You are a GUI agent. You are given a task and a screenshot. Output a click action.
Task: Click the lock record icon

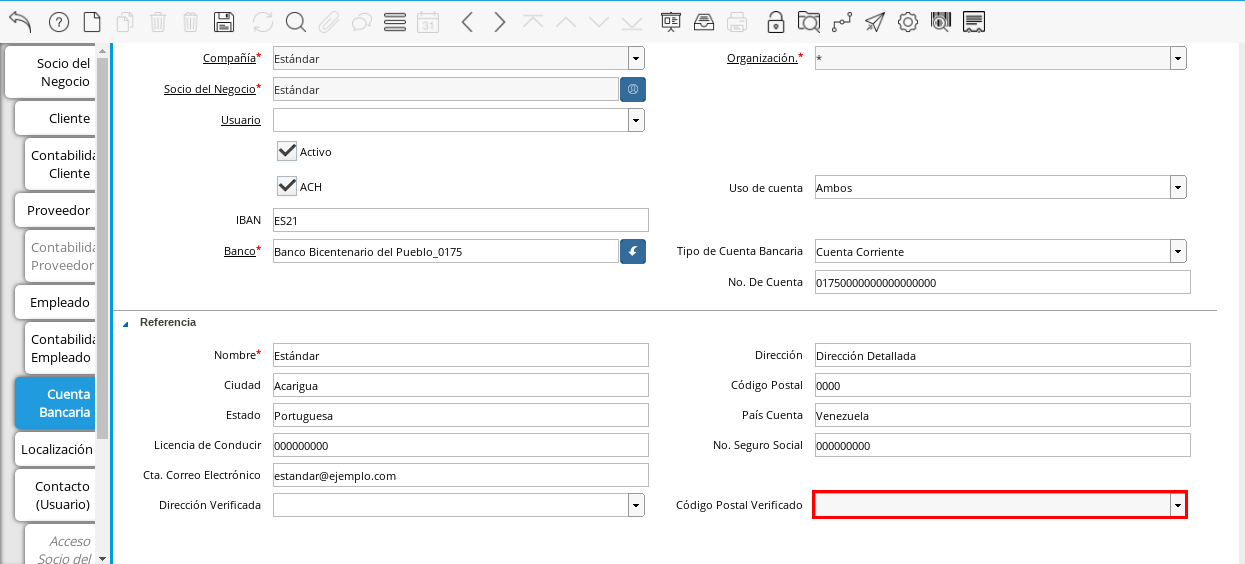(x=776, y=22)
